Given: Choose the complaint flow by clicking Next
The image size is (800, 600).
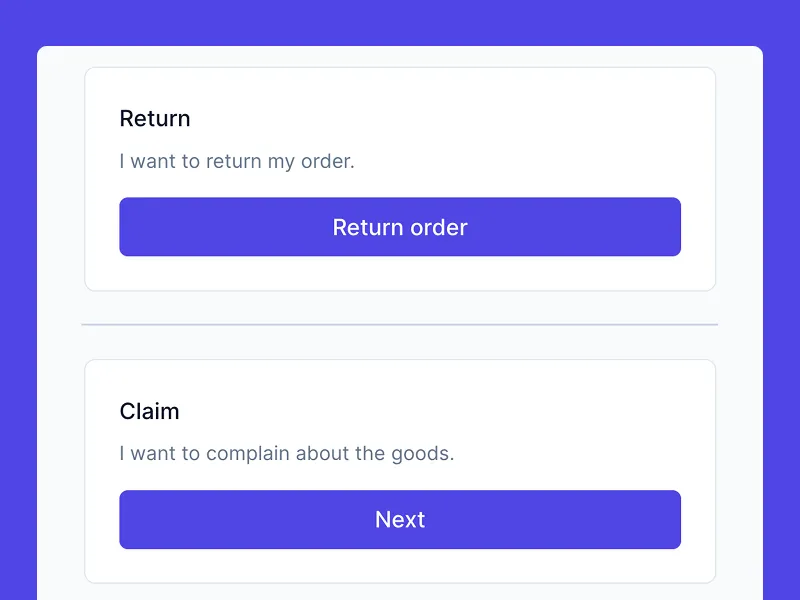Looking at the screenshot, I should 400,519.
